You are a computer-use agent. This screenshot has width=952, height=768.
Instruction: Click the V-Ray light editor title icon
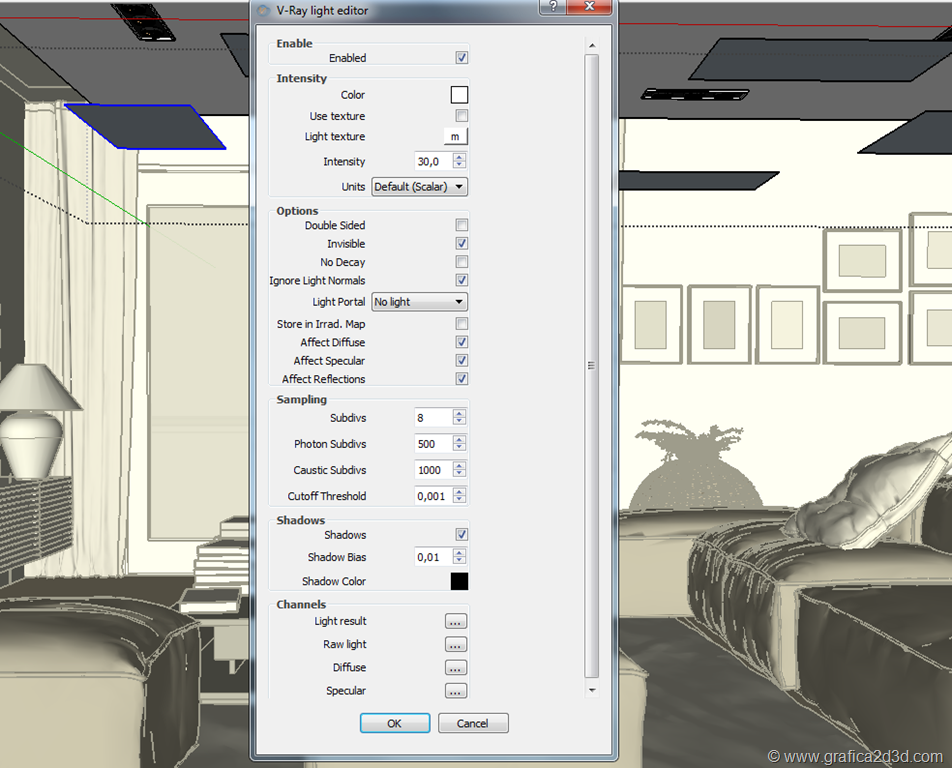coord(263,10)
